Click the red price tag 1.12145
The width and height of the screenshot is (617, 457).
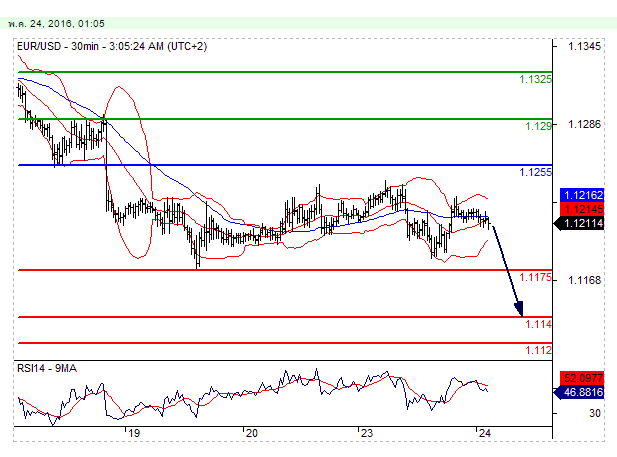582,209
